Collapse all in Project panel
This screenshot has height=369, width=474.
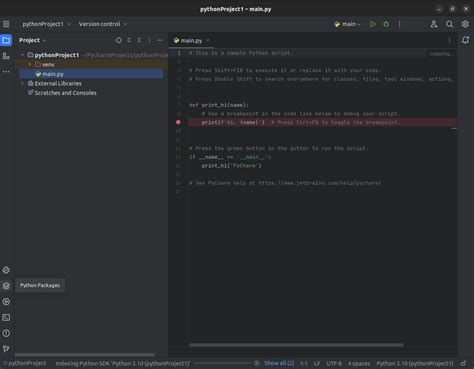[139, 40]
